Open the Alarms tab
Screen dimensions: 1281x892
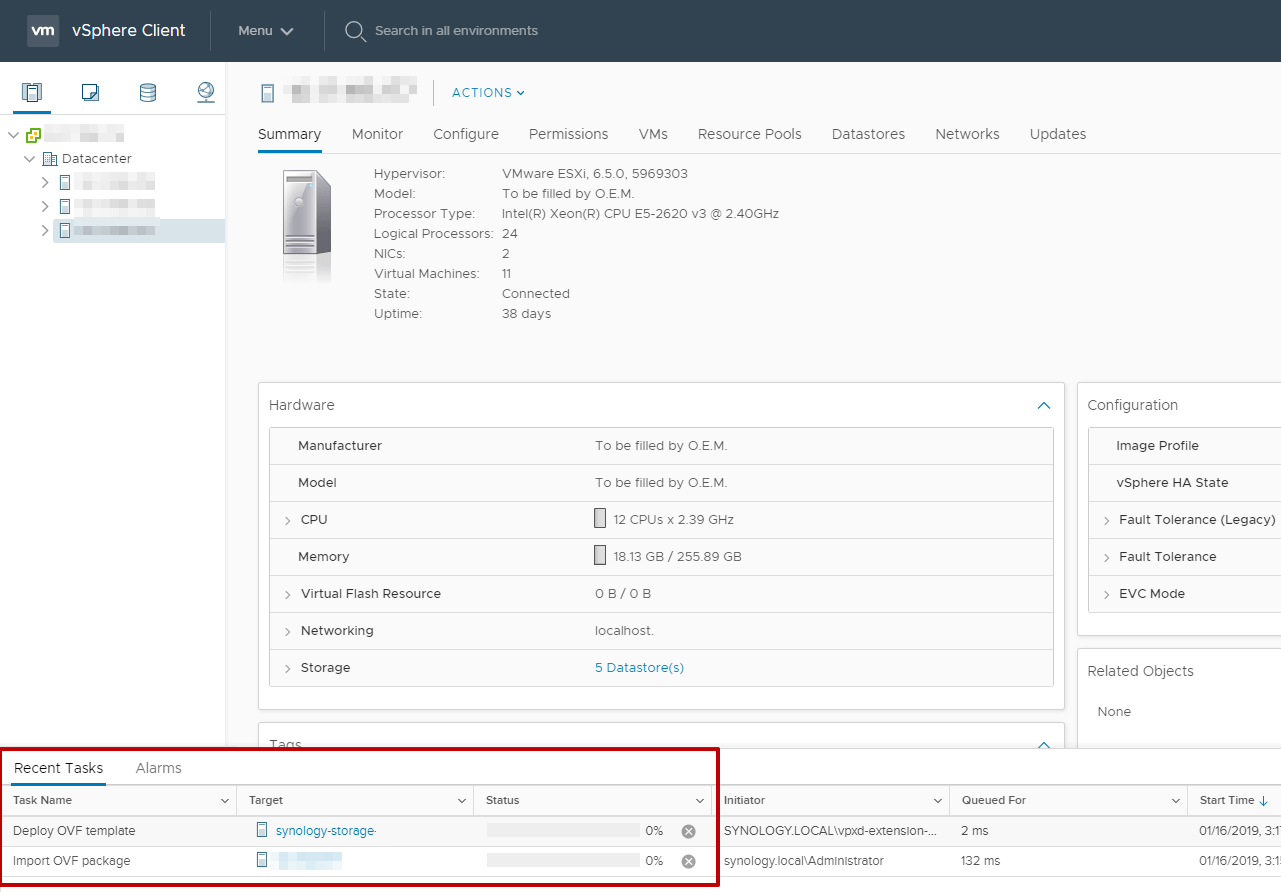click(158, 768)
